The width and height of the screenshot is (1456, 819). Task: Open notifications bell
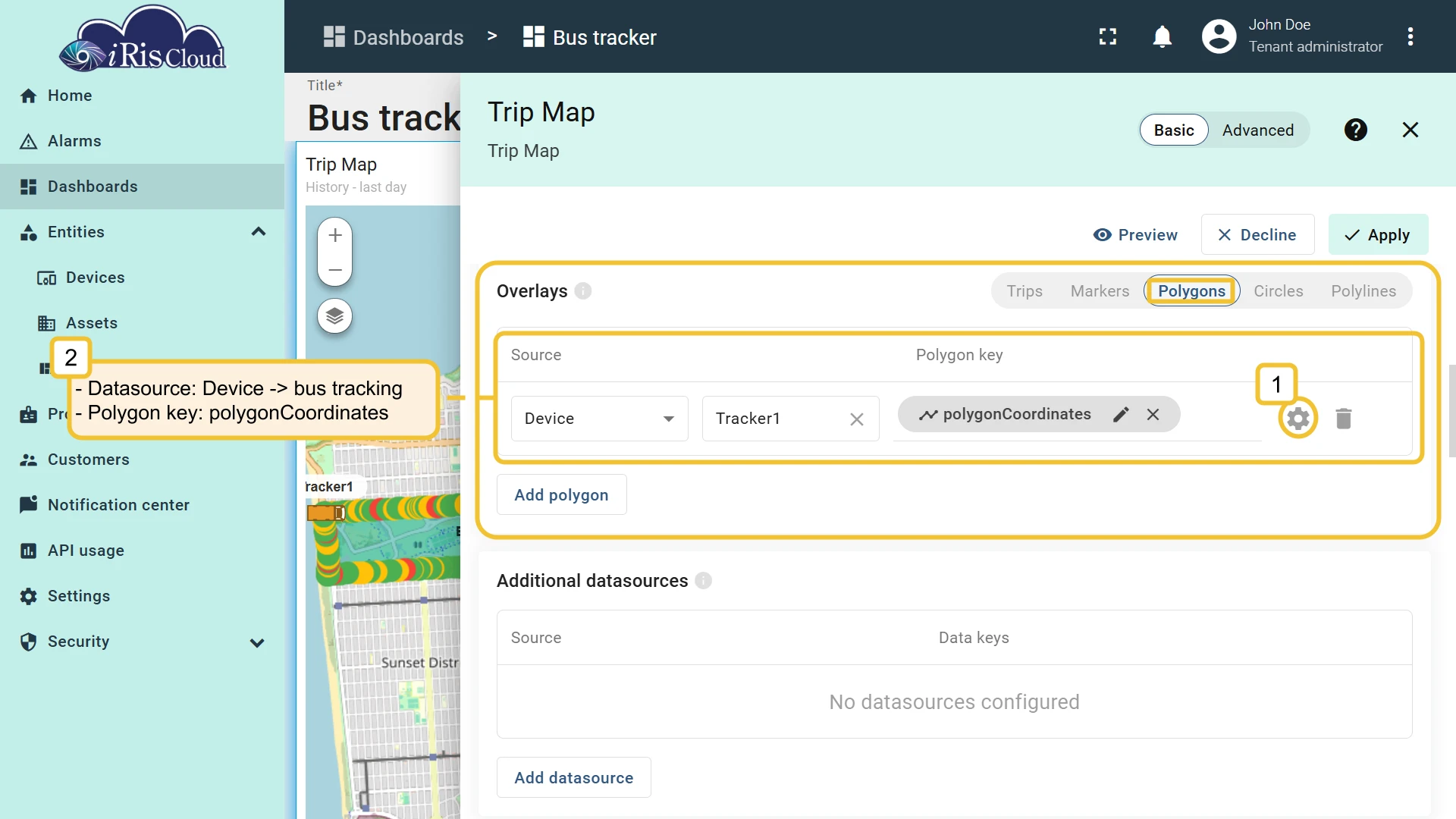[x=1162, y=36]
